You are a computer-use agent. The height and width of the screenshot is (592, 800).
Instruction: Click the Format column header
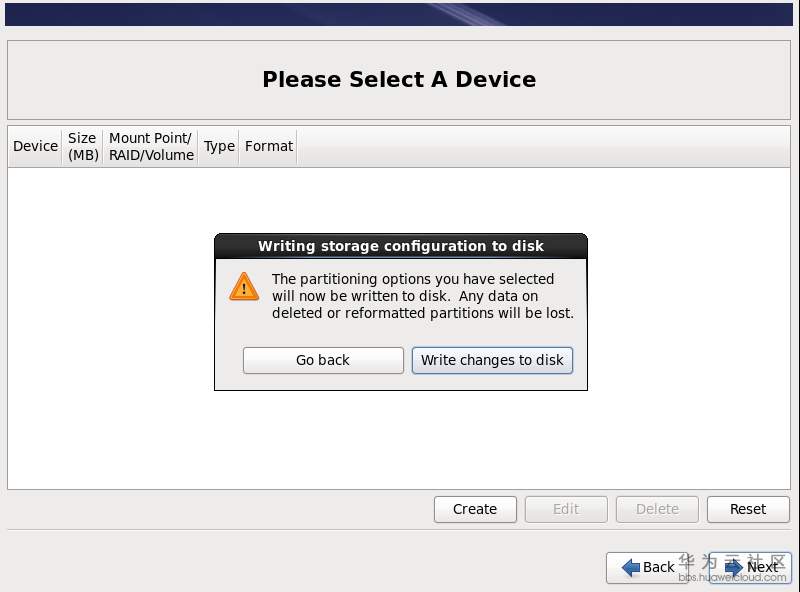point(269,146)
